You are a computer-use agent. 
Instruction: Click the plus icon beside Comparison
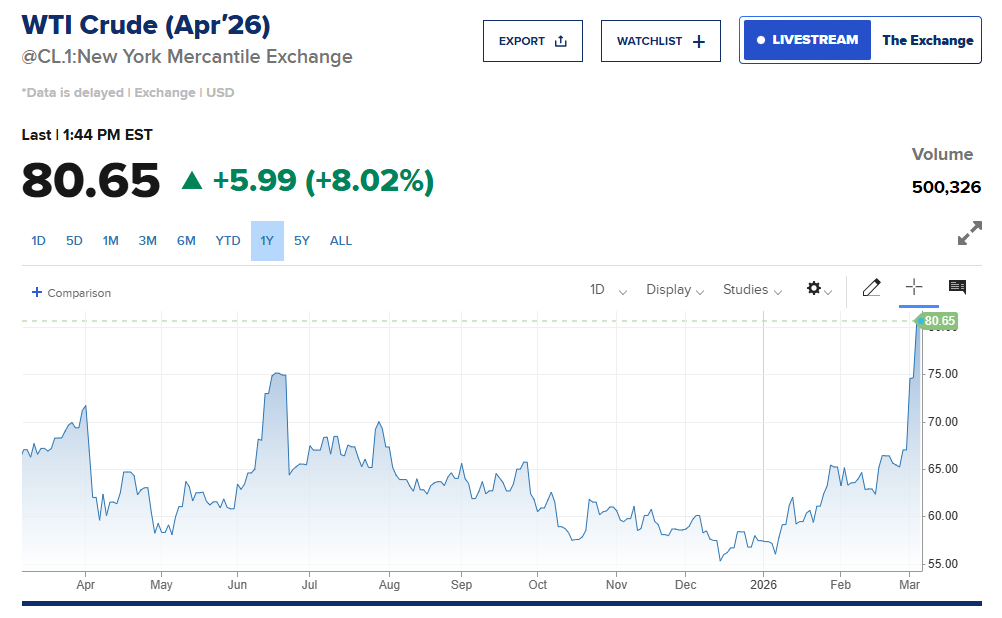(x=37, y=293)
